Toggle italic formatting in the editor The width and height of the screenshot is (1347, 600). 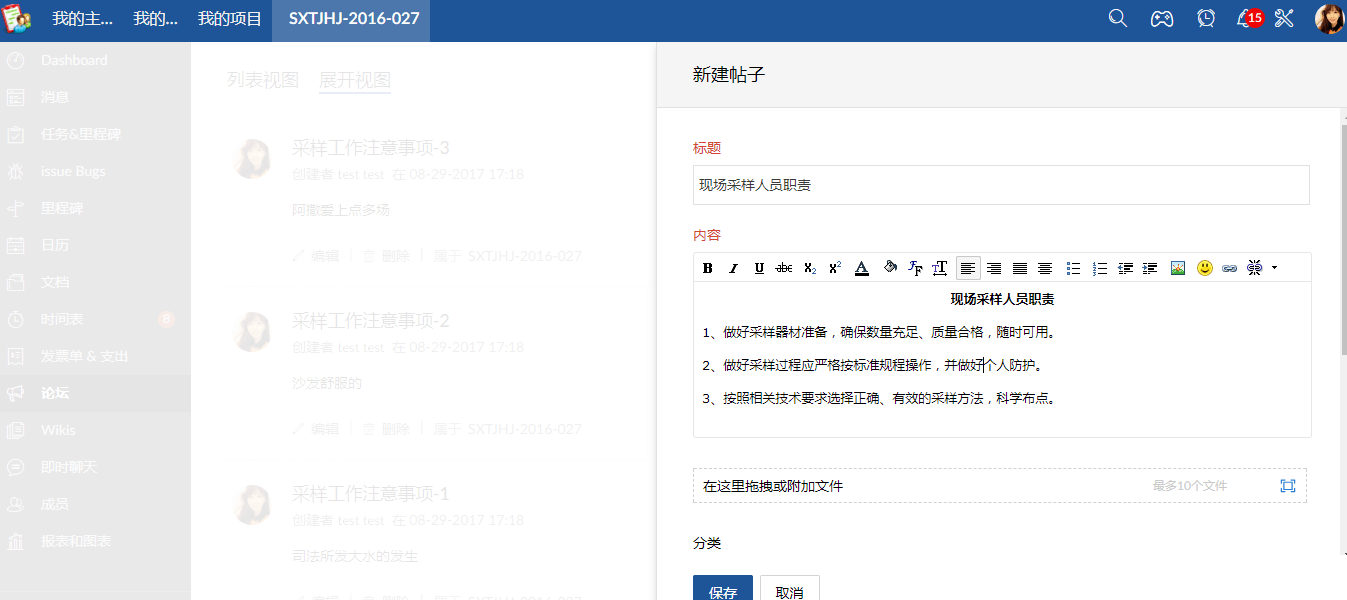(733, 268)
